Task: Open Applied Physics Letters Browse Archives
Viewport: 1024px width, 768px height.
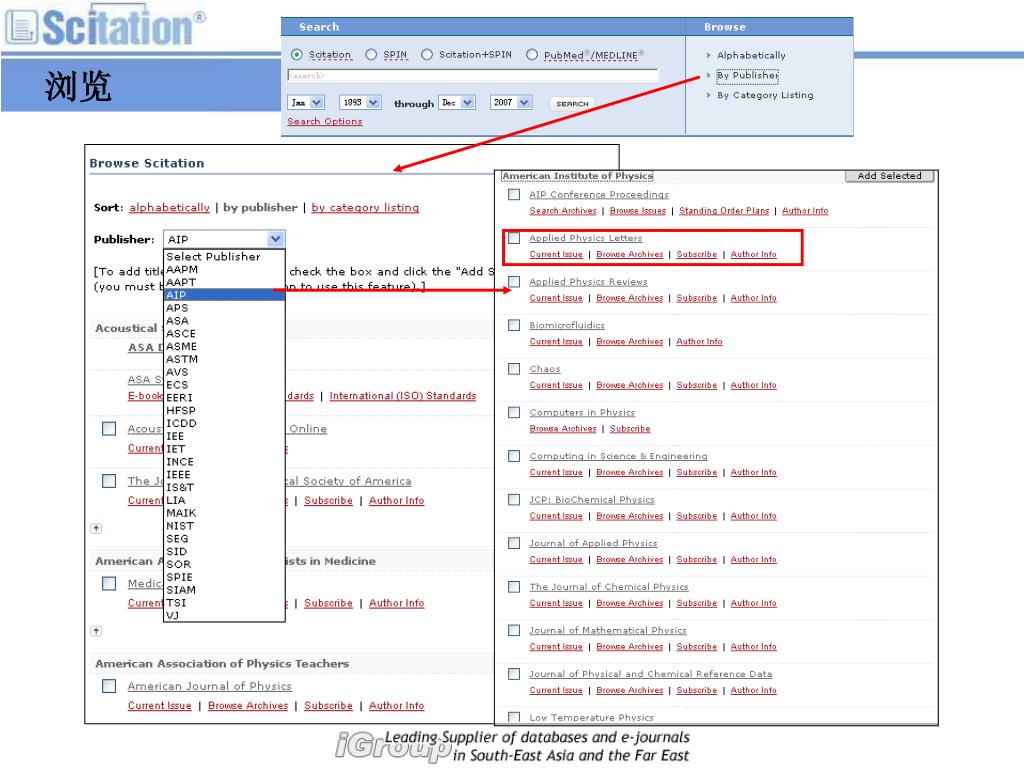Action: point(630,255)
